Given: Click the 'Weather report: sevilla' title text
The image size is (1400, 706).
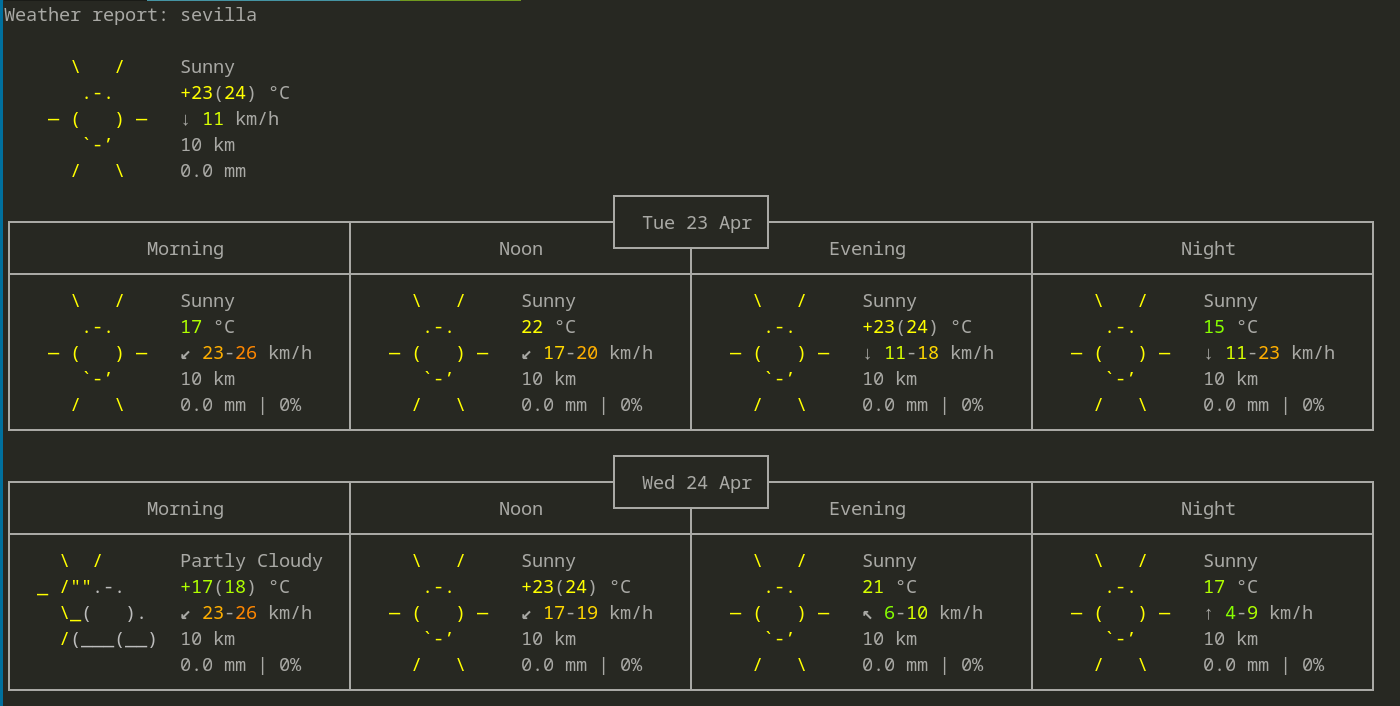Looking at the screenshot, I should pos(131,15).
